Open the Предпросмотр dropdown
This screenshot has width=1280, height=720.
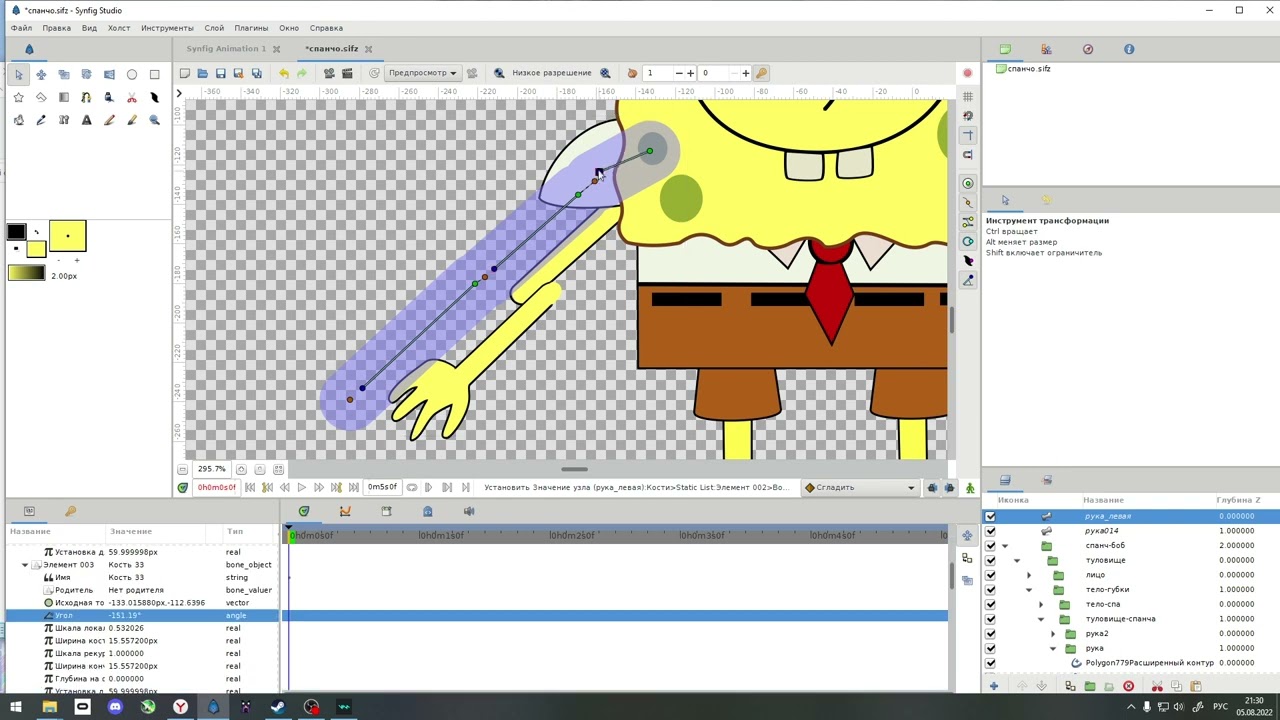(422, 73)
